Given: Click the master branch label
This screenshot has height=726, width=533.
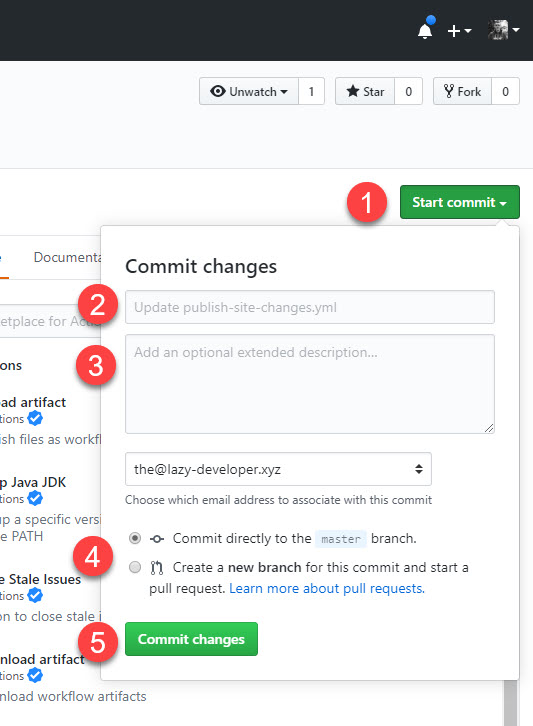Looking at the screenshot, I should (x=341, y=539).
